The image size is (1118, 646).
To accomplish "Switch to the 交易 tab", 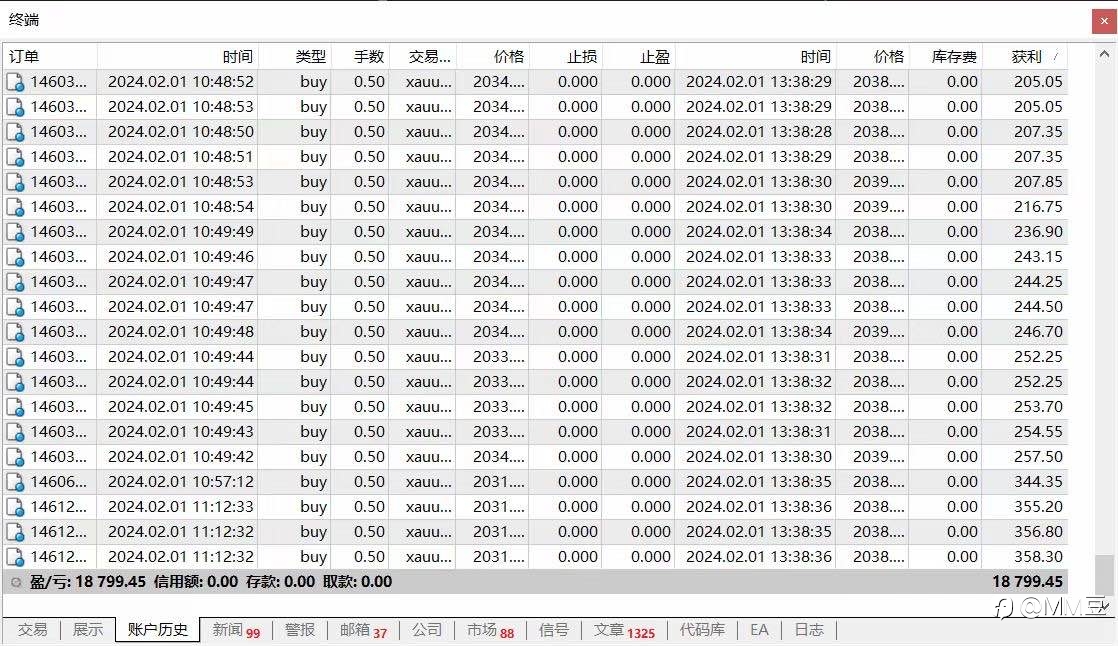I will tap(33, 630).
